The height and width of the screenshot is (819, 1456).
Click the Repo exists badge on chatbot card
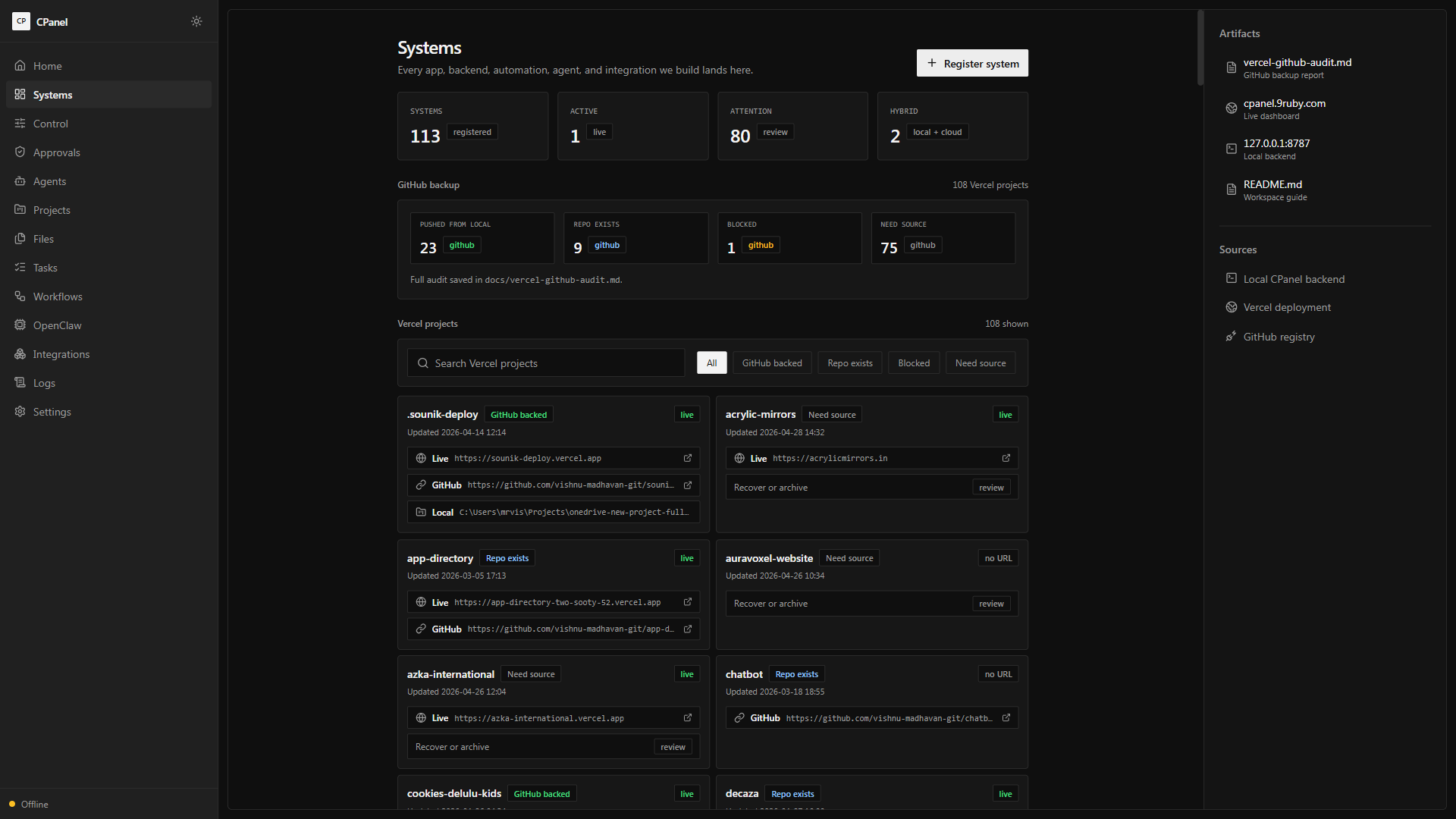pos(796,674)
